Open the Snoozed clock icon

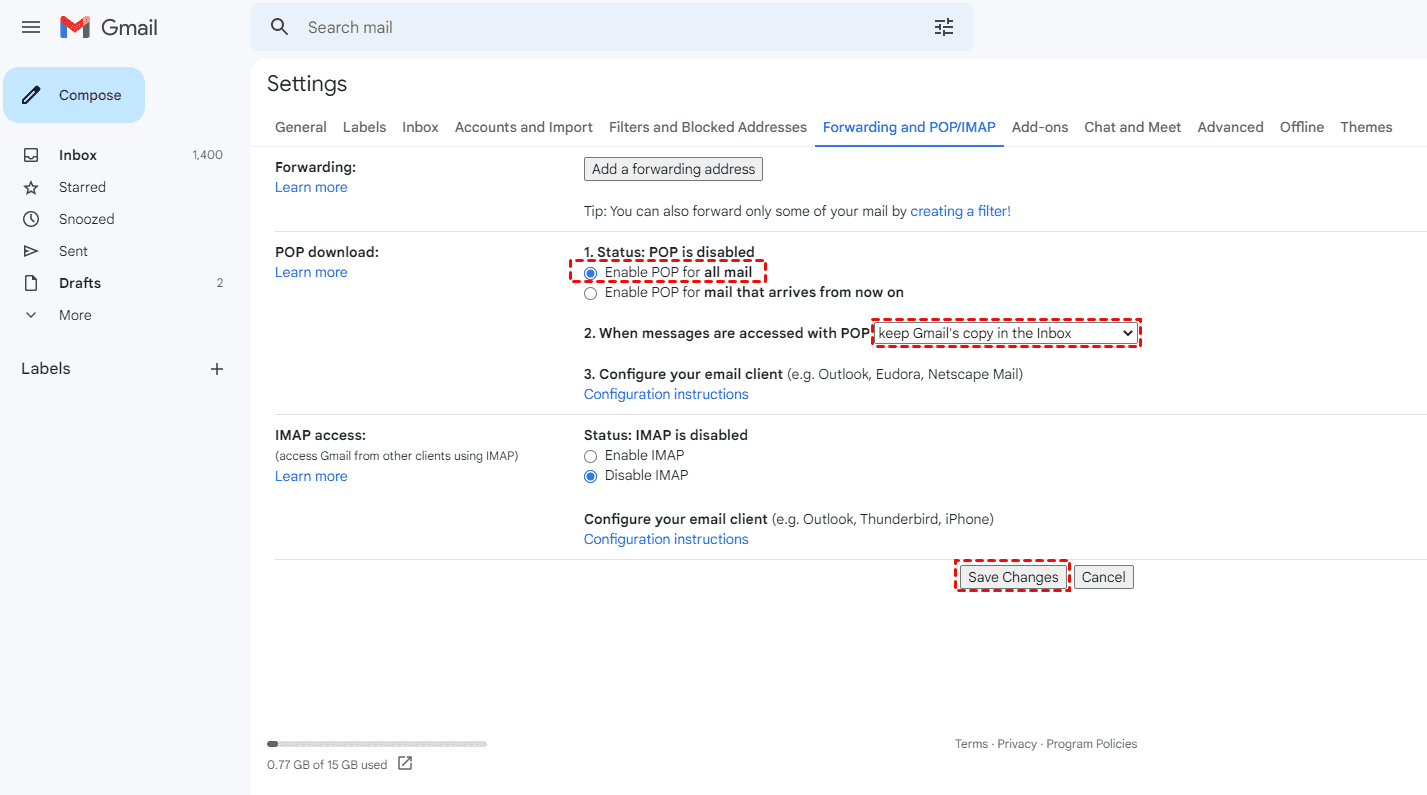31,219
